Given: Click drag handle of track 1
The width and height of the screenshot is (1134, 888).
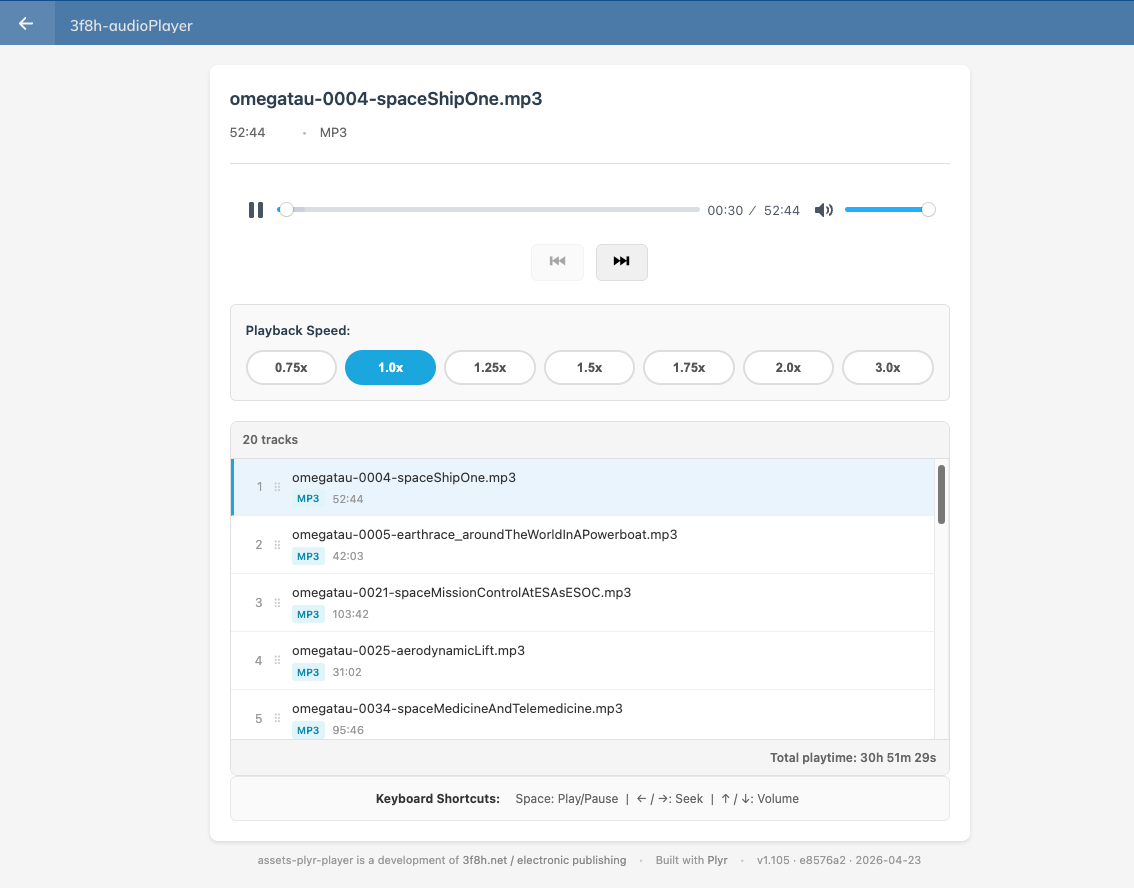Looking at the screenshot, I should (277, 487).
